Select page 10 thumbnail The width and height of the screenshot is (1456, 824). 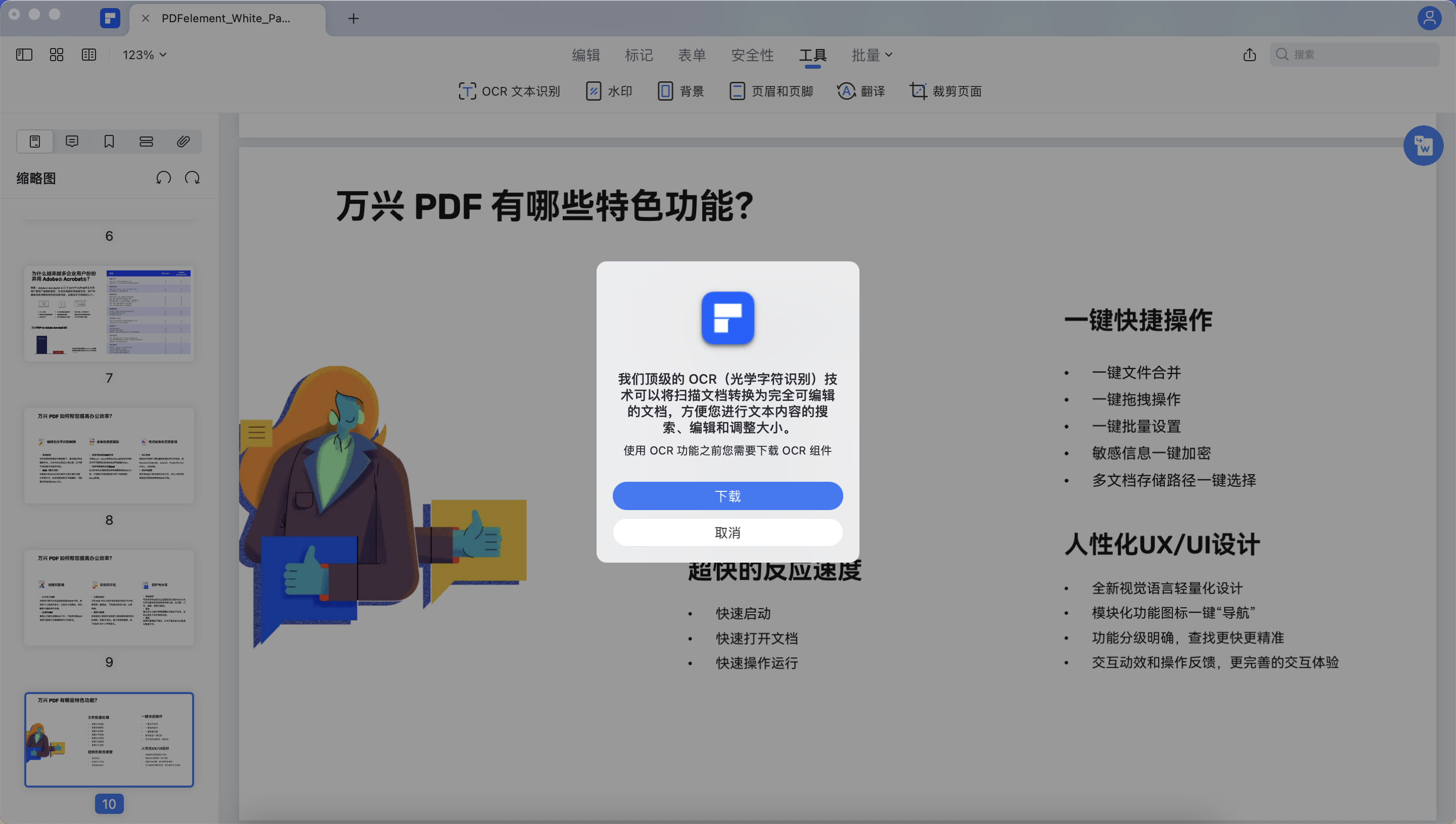pos(109,739)
